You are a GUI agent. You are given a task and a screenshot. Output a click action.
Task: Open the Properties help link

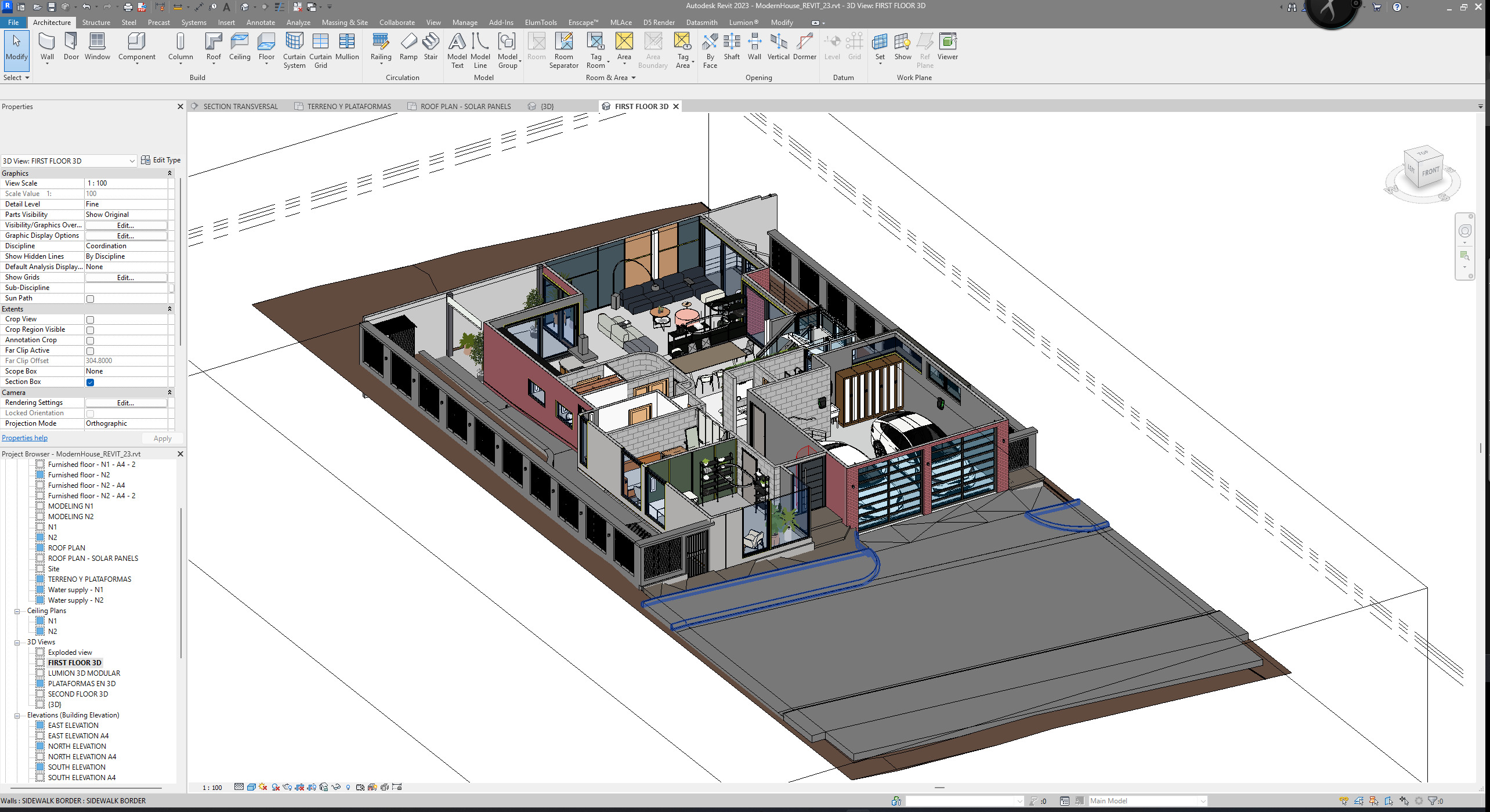point(25,438)
